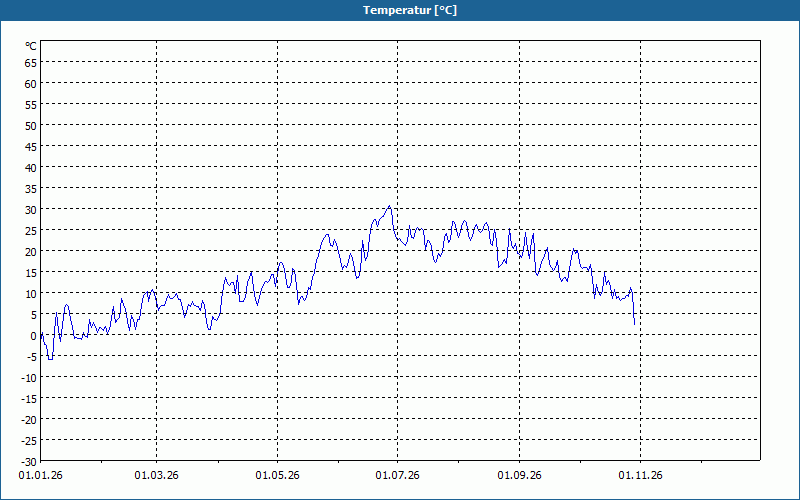
Task: Select the 25 value on temperature axis
Action: tap(31, 231)
